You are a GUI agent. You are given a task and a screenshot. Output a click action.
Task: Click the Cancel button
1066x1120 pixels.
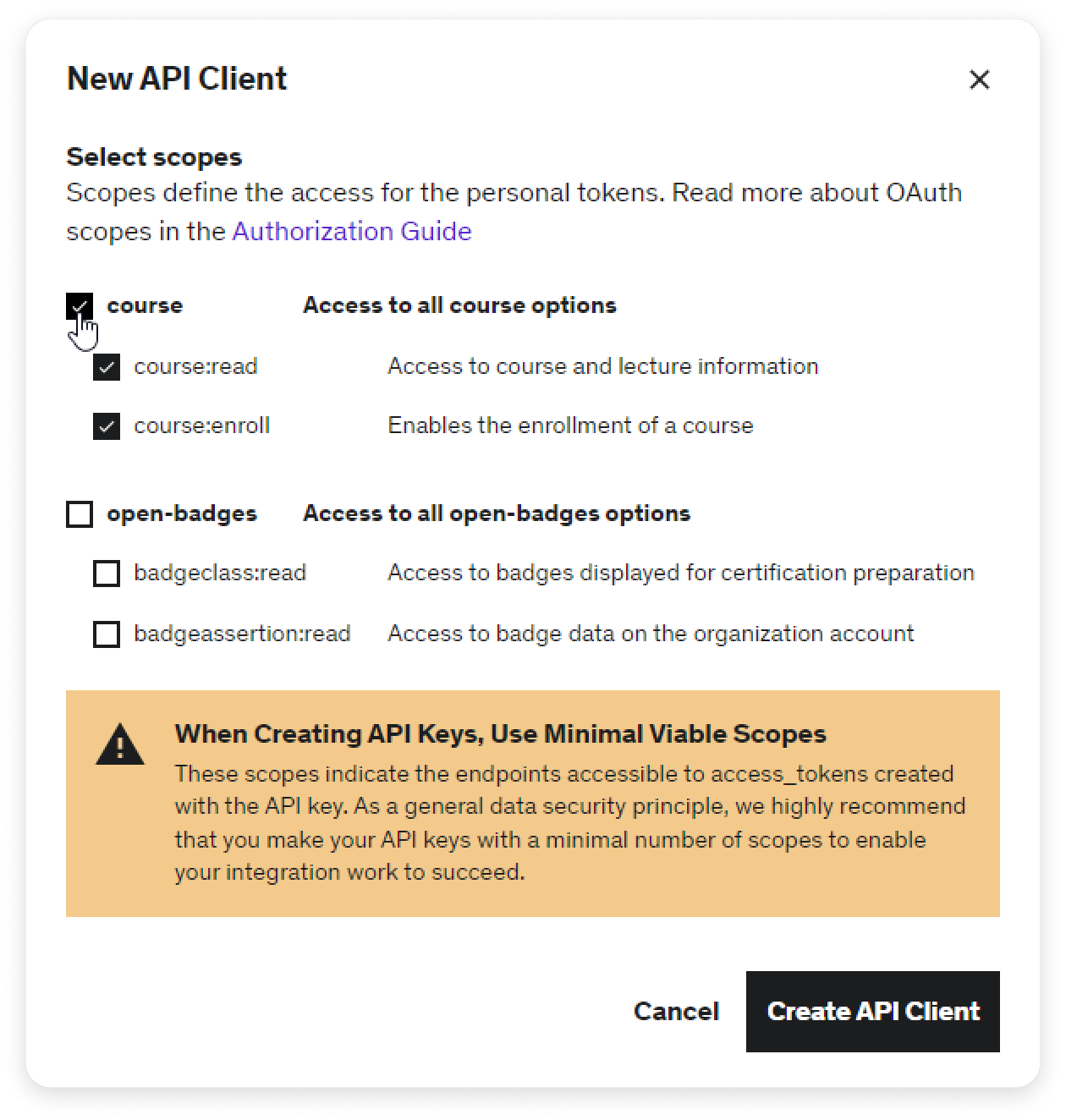pyautogui.click(x=676, y=1012)
